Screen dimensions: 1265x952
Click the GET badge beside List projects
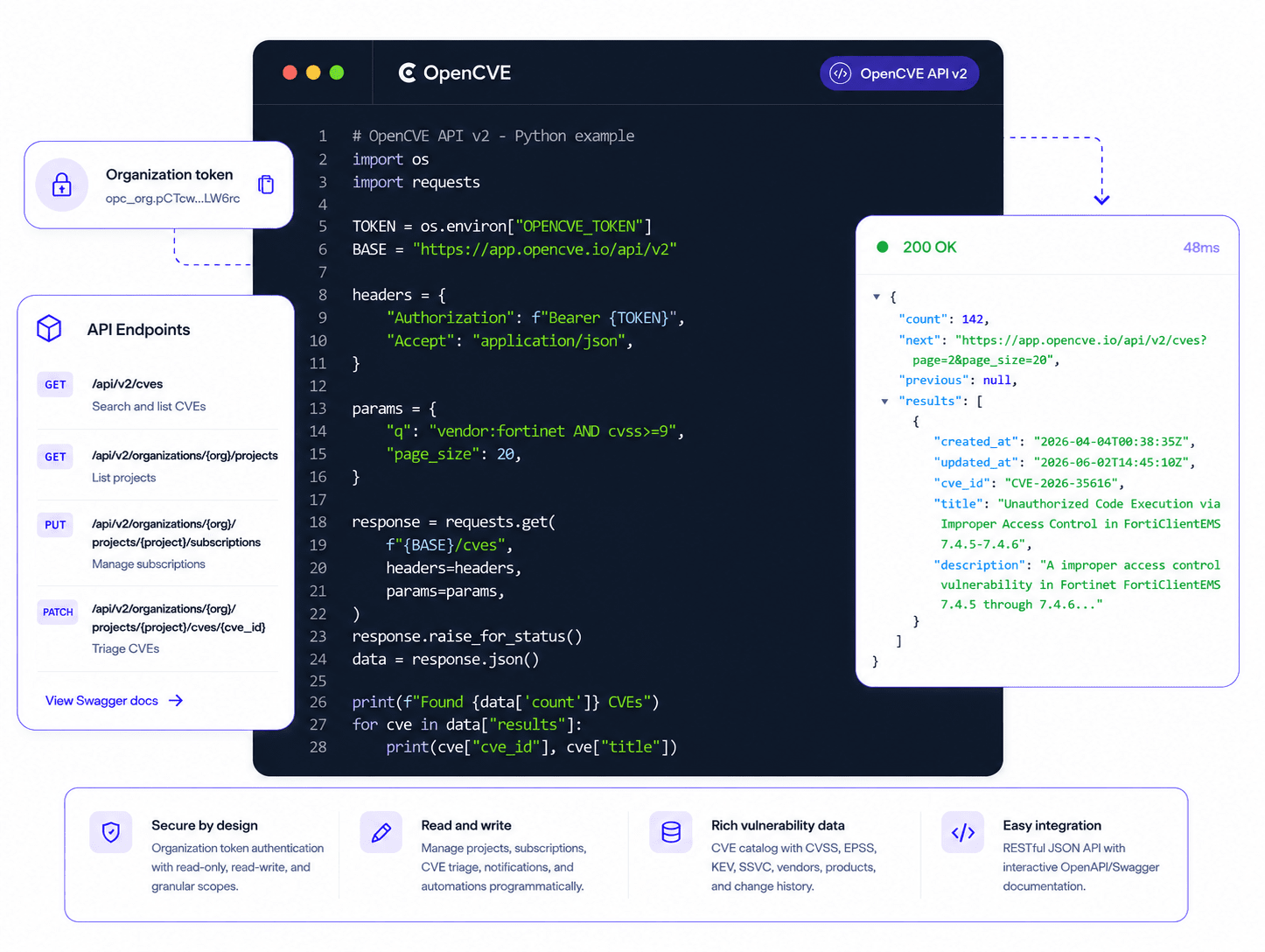tap(55, 457)
